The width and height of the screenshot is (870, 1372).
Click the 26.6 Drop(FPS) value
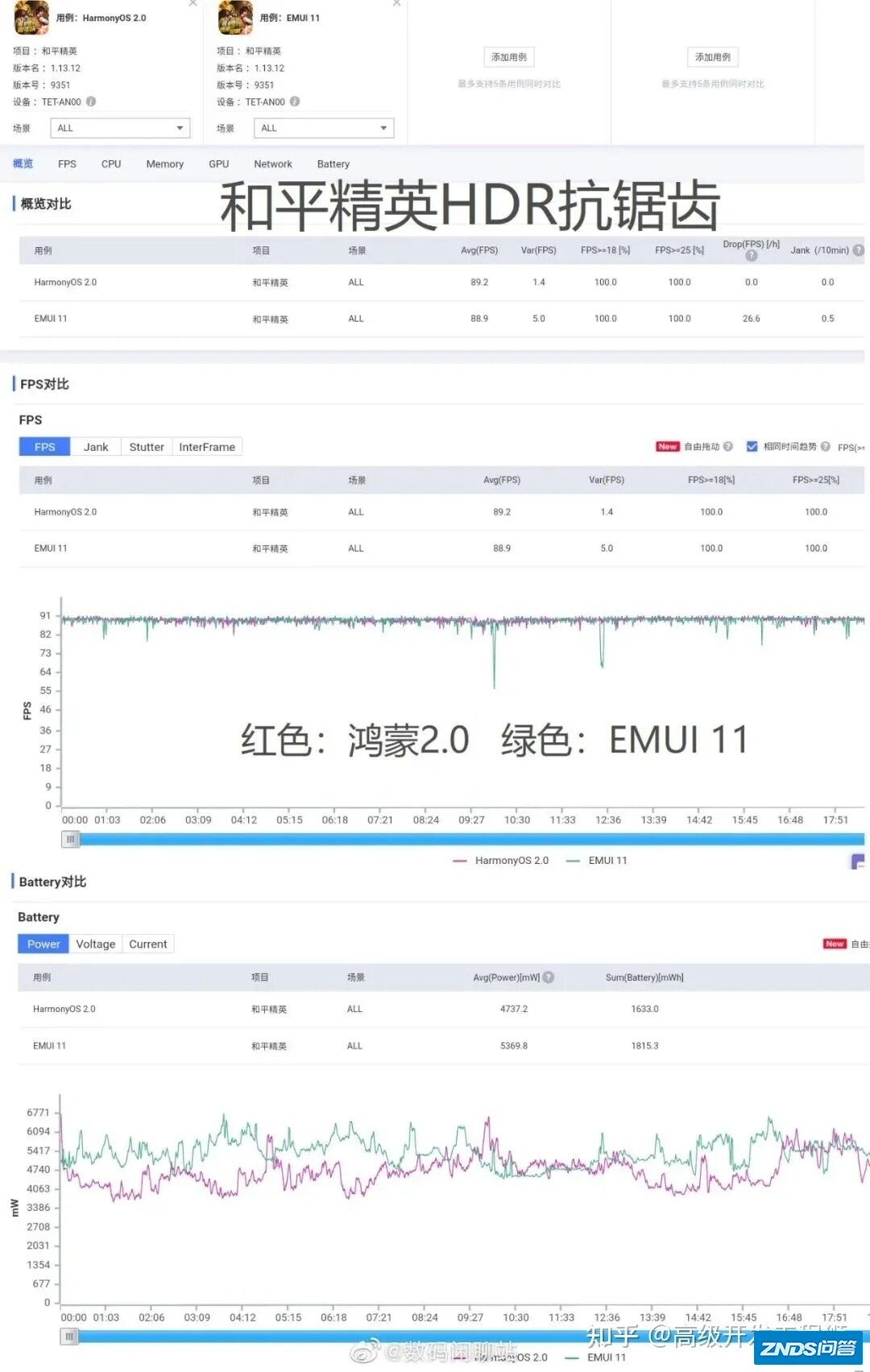click(x=751, y=319)
